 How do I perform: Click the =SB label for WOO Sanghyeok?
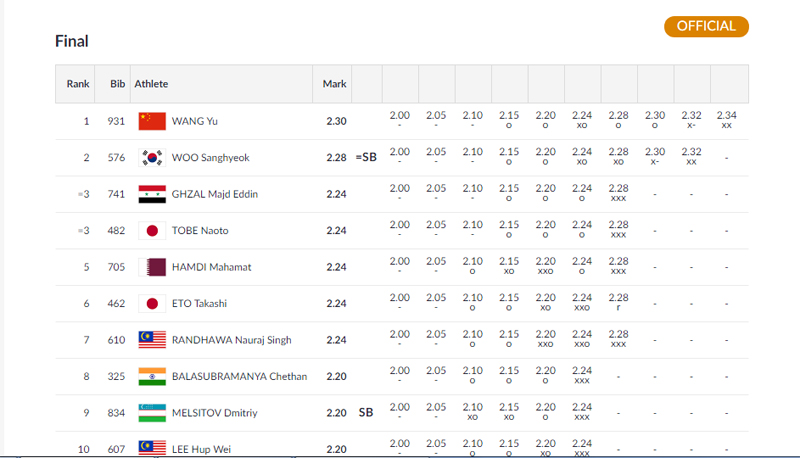point(366,157)
